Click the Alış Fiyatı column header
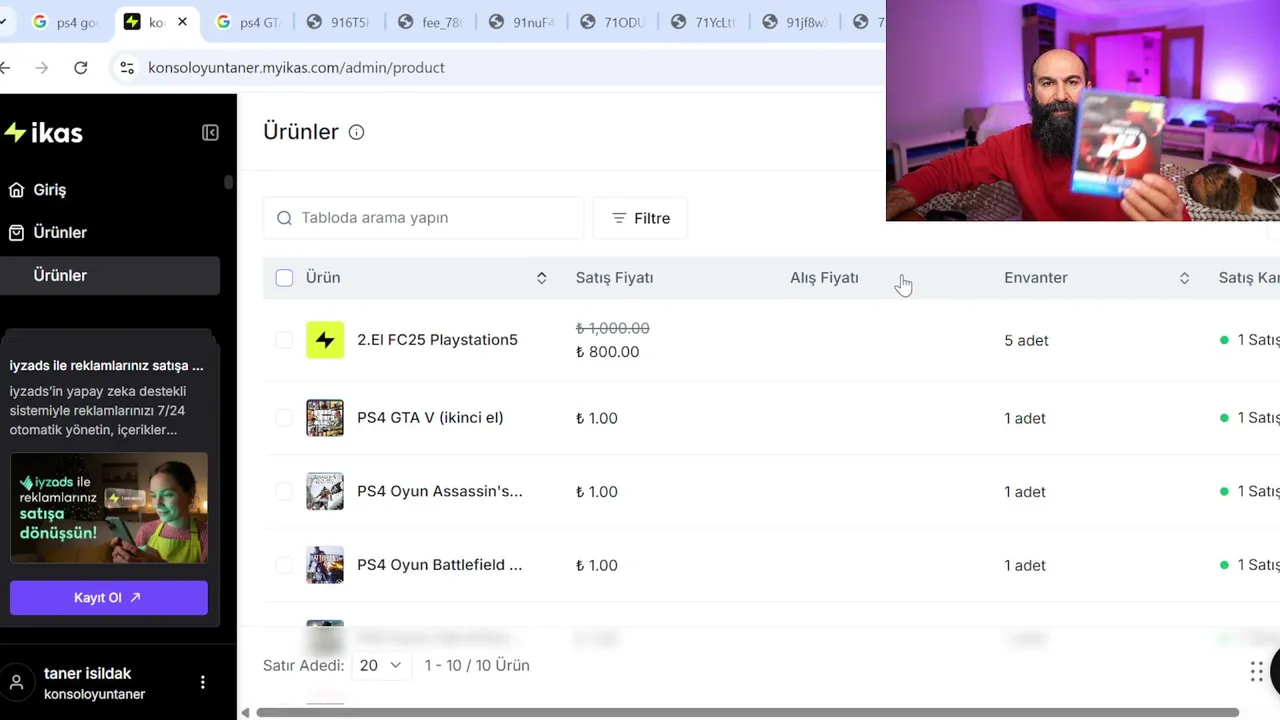The image size is (1280, 720). pyautogui.click(x=824, y=278)
